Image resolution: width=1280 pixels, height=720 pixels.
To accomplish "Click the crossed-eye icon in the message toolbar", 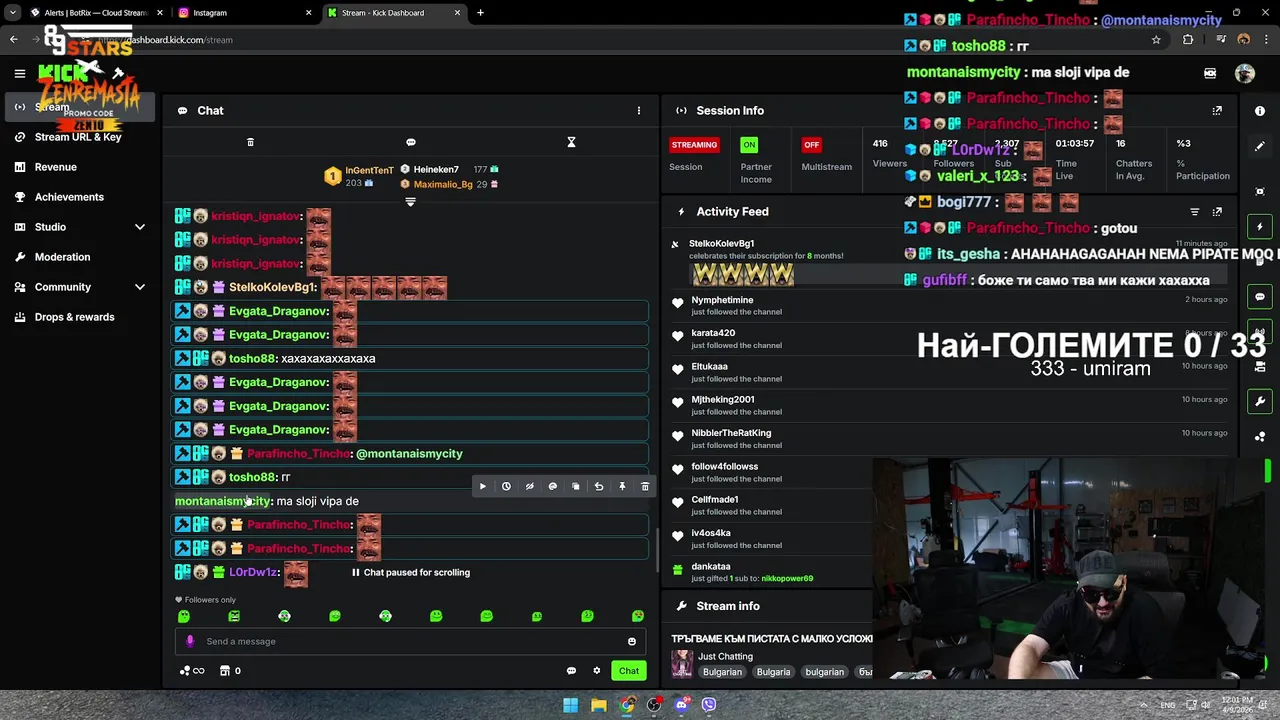I will point(529,486).
